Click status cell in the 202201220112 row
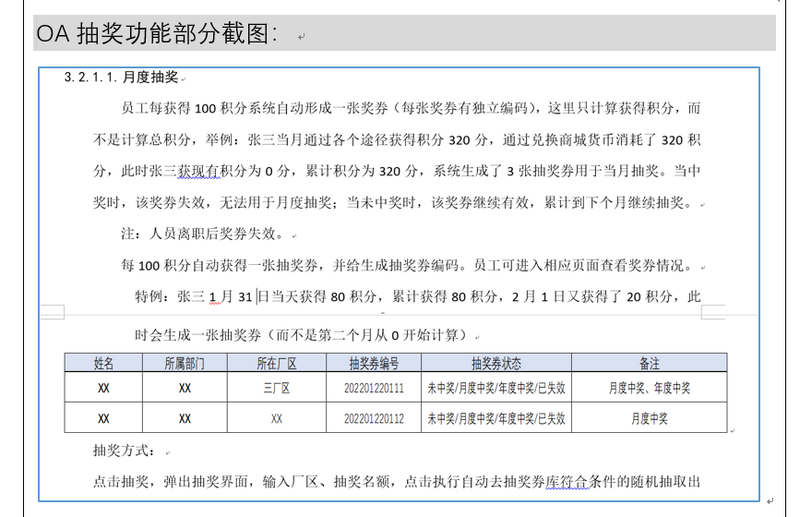The height and width of the screenshot is (517, 800). 496,418
